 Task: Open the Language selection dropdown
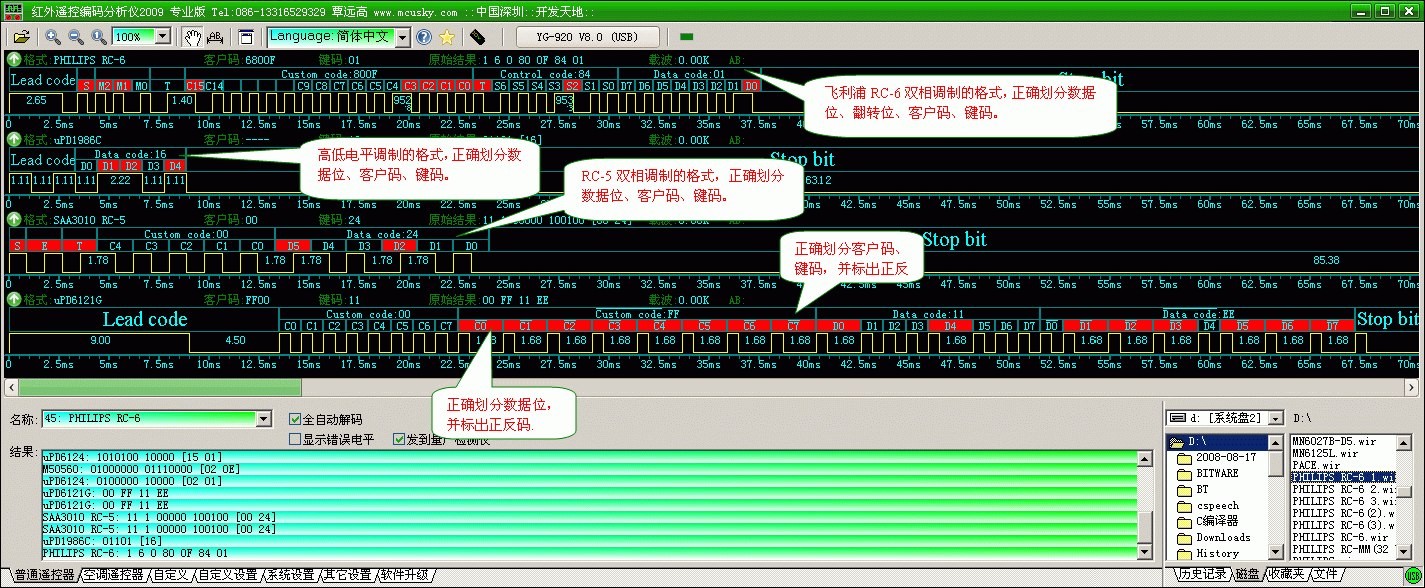(403, 37)
